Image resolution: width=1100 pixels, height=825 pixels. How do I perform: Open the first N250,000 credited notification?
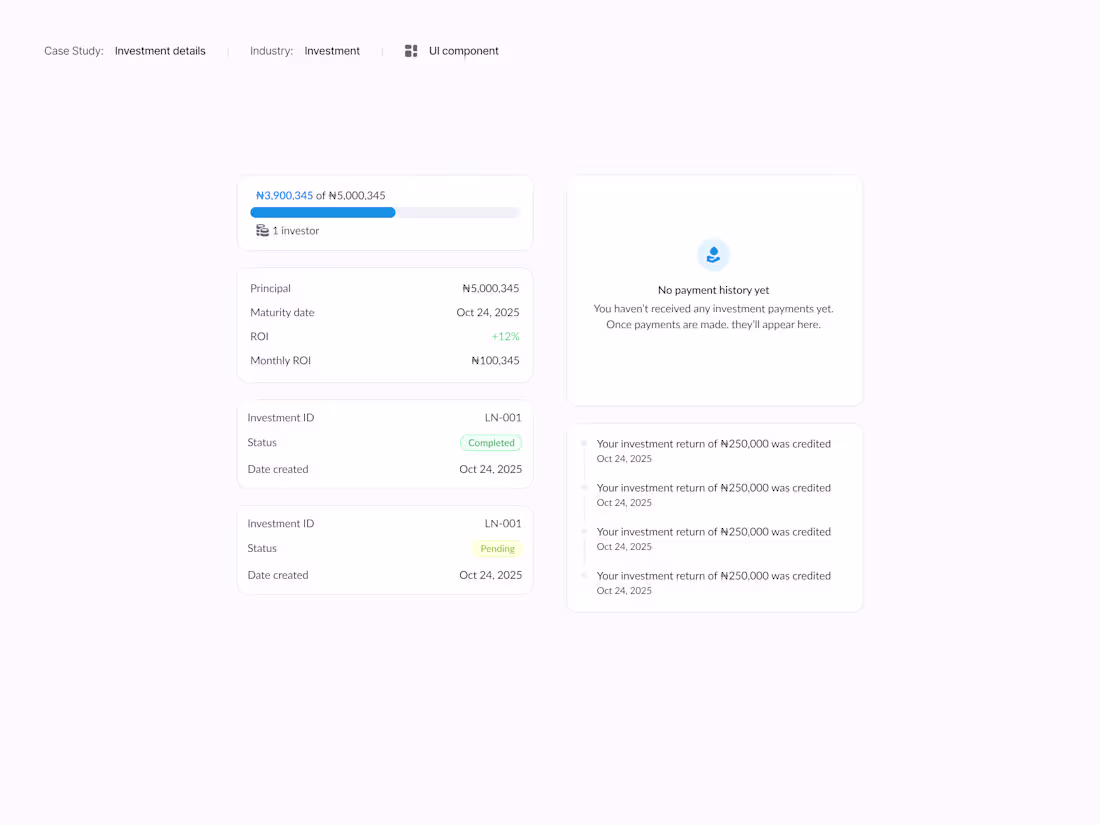(713, 444)
